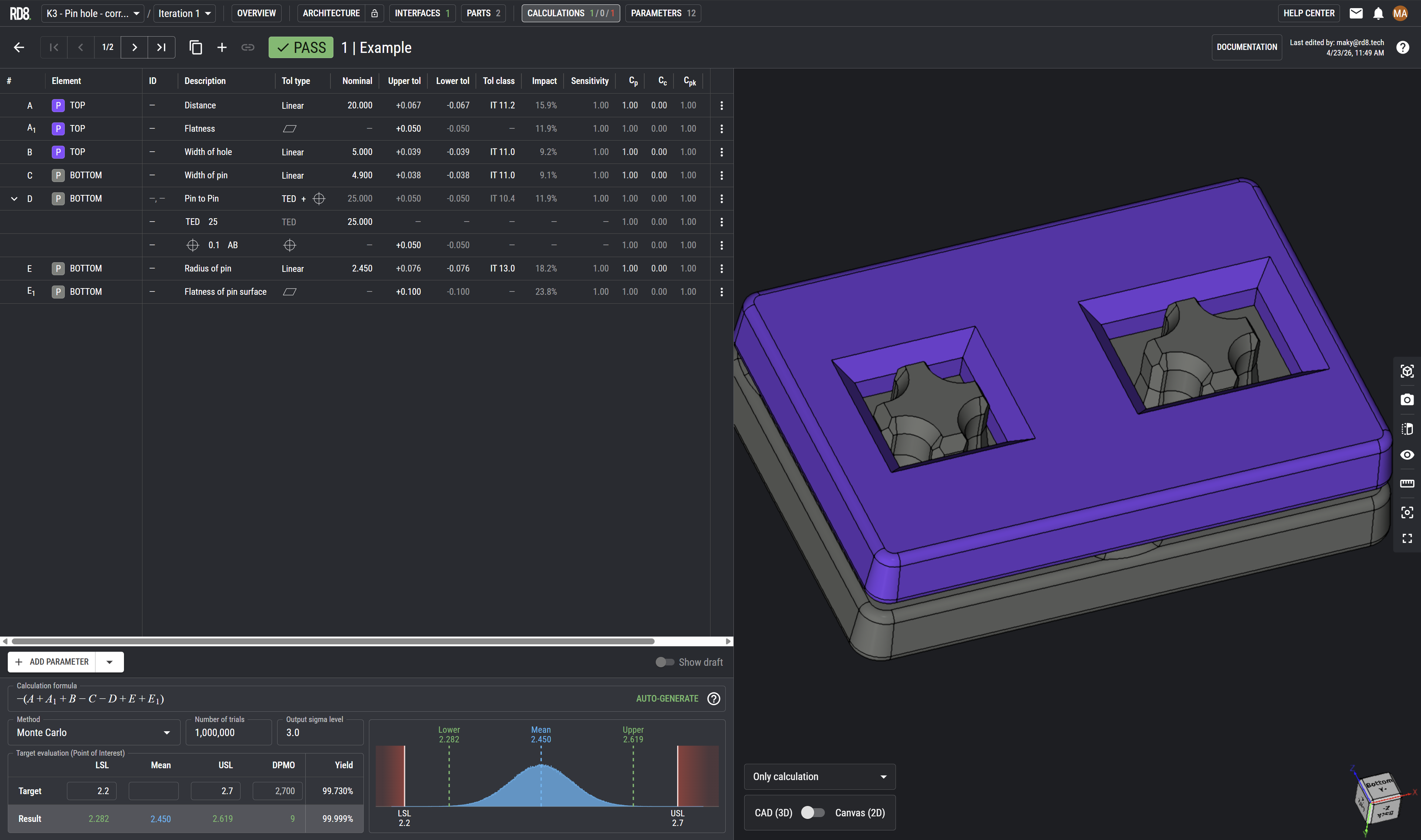Click the Target LSL 2.2 field
Image resolution: width=1421 pixels, height=840 pixels.
pos(92,791)
